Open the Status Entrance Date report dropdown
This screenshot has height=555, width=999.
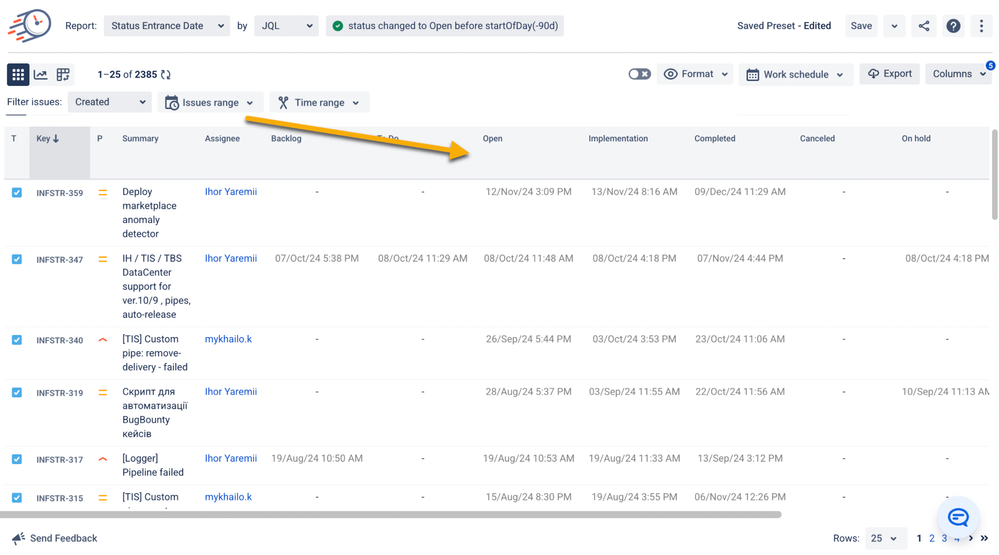coord(167,26)
